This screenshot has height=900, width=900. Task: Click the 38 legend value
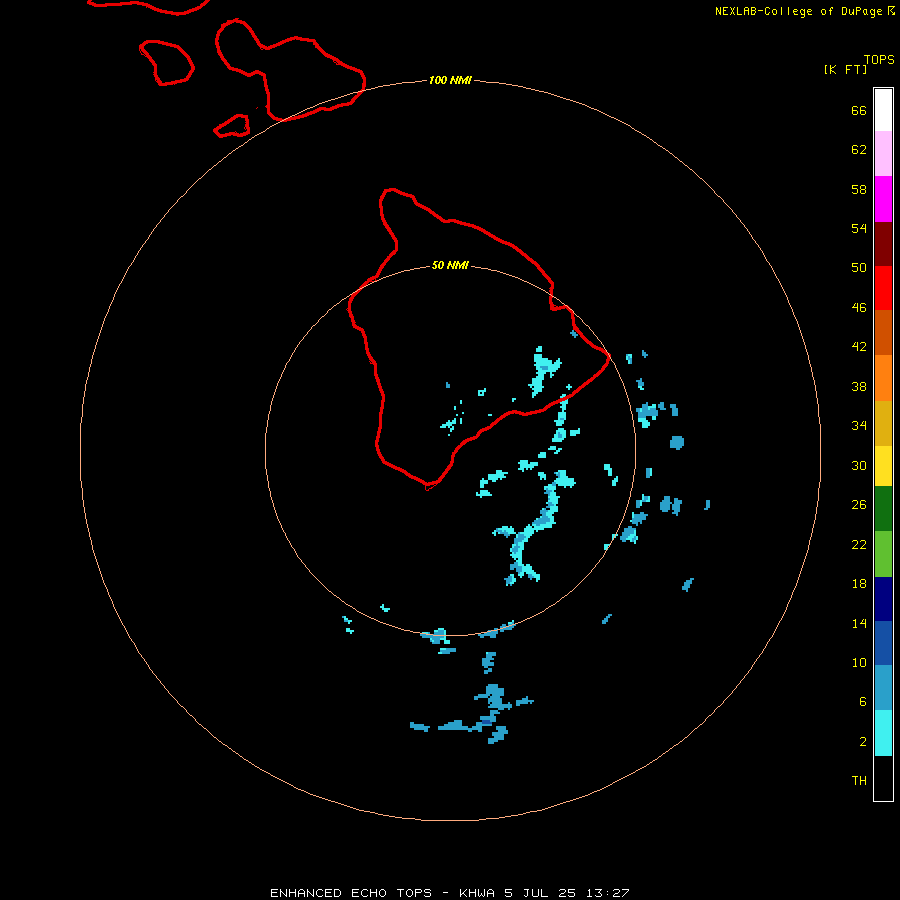tap(859, 387)
